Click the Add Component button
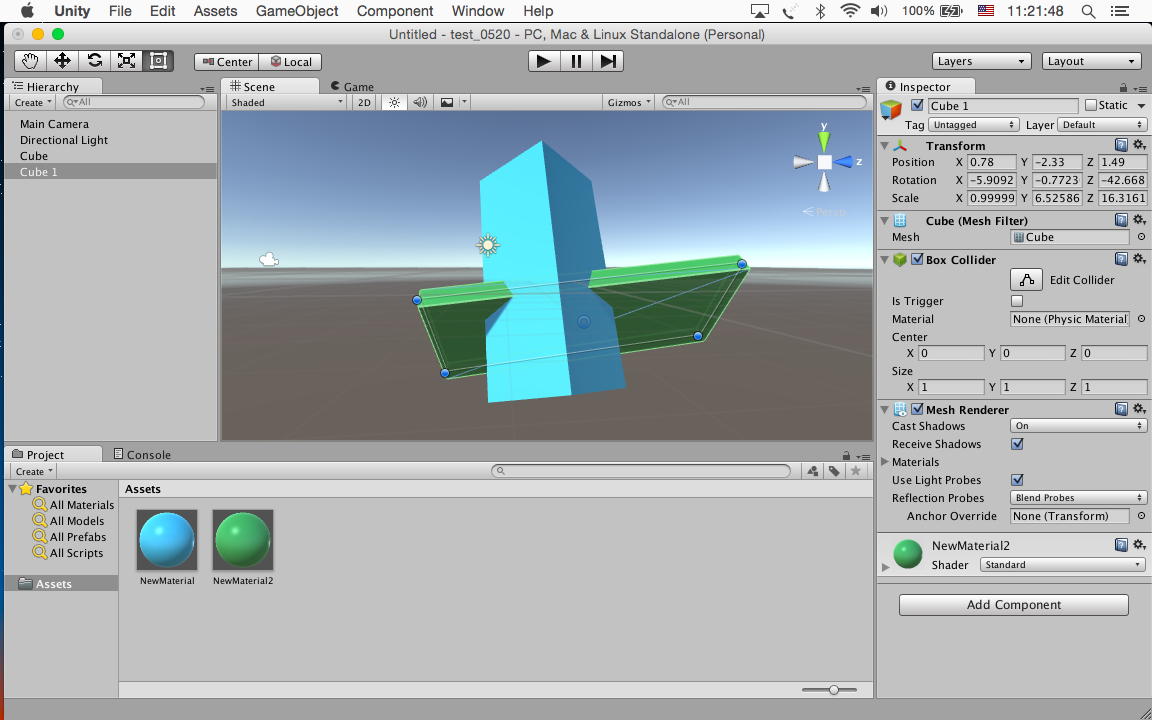This screenshot has height=720, width=1152. click(1013, 605)
